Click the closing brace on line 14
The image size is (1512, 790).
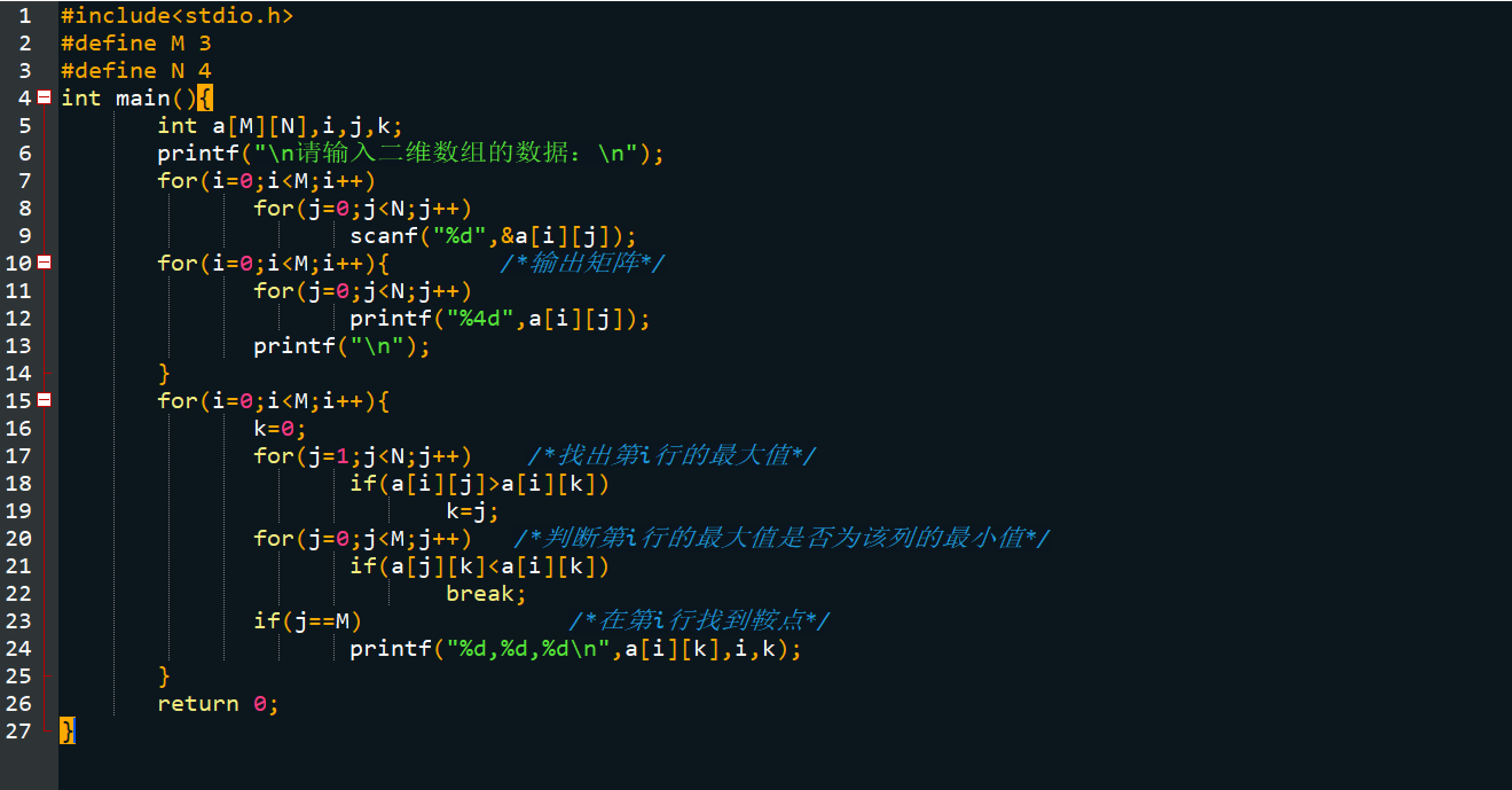164,374
